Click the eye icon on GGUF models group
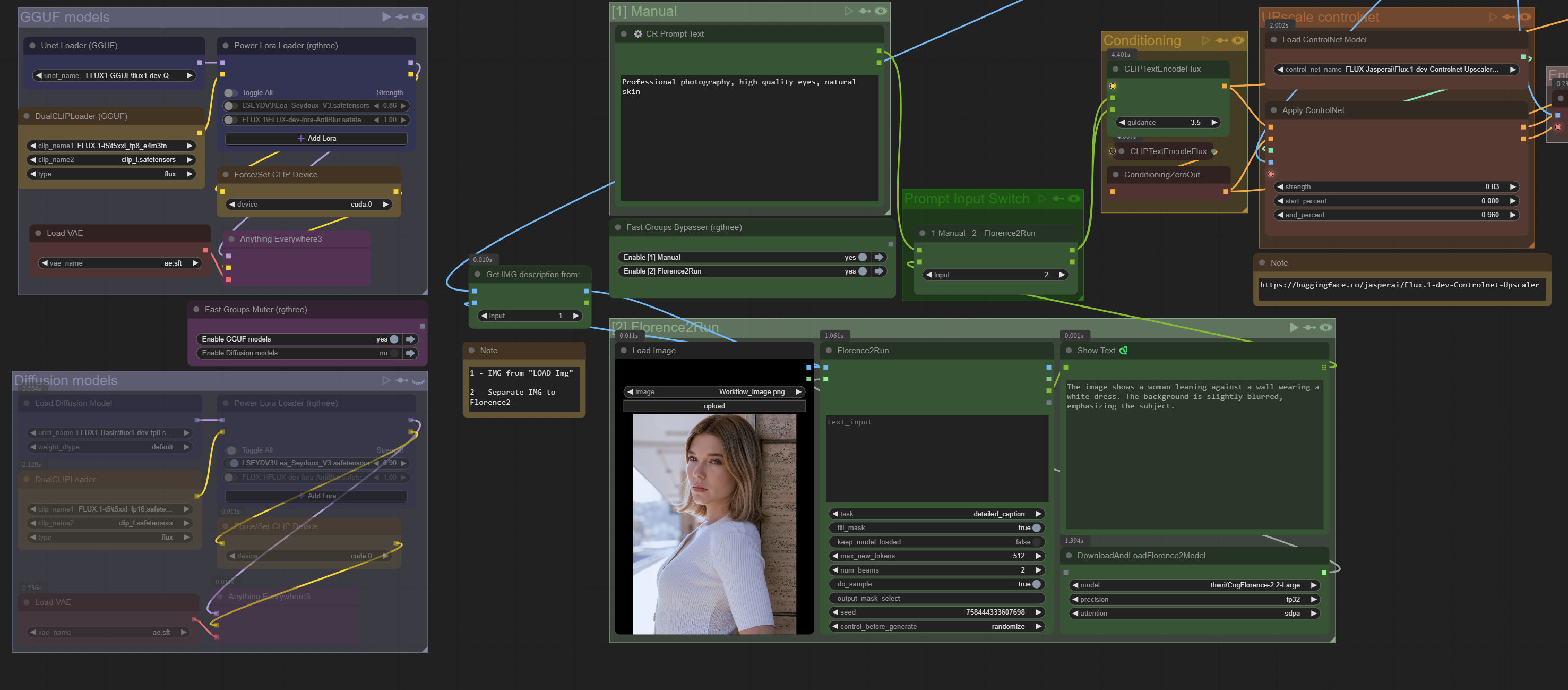 (418, 17)
